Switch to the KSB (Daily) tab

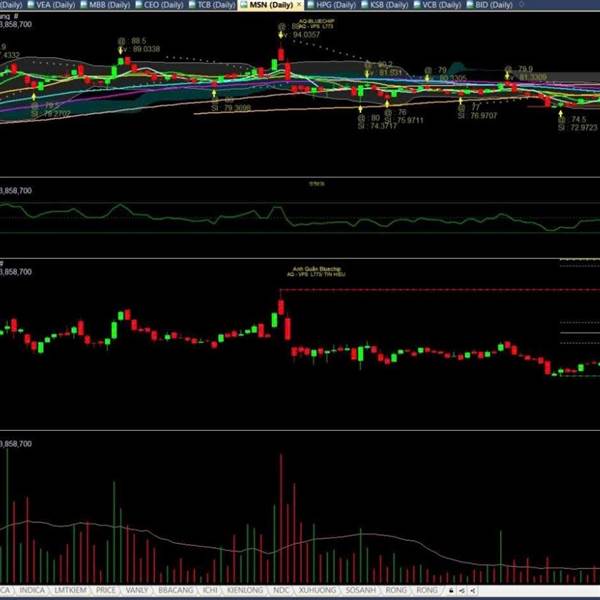point(384,5)
